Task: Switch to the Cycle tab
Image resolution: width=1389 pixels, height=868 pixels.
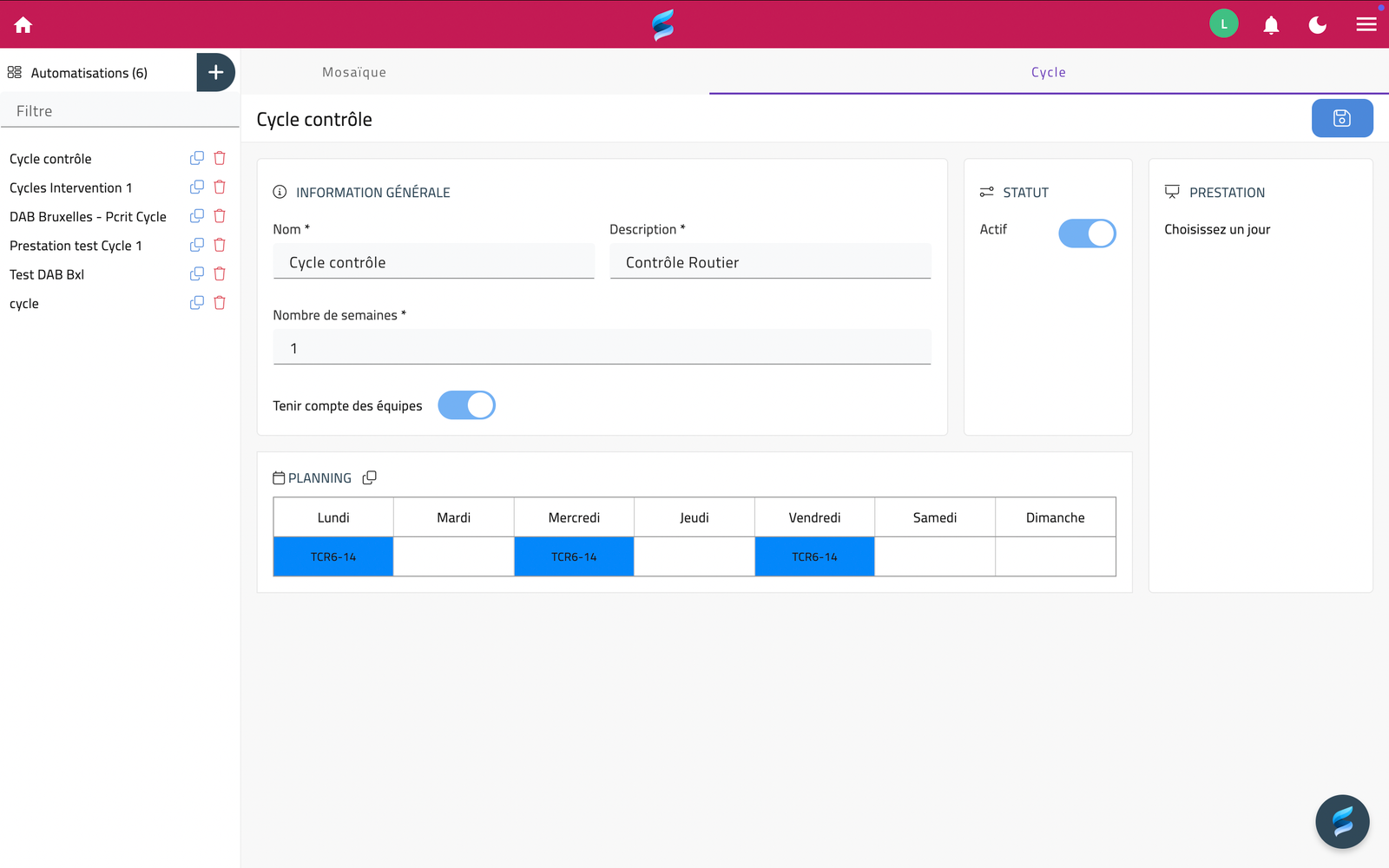Action: click(x=1049, y=72)
